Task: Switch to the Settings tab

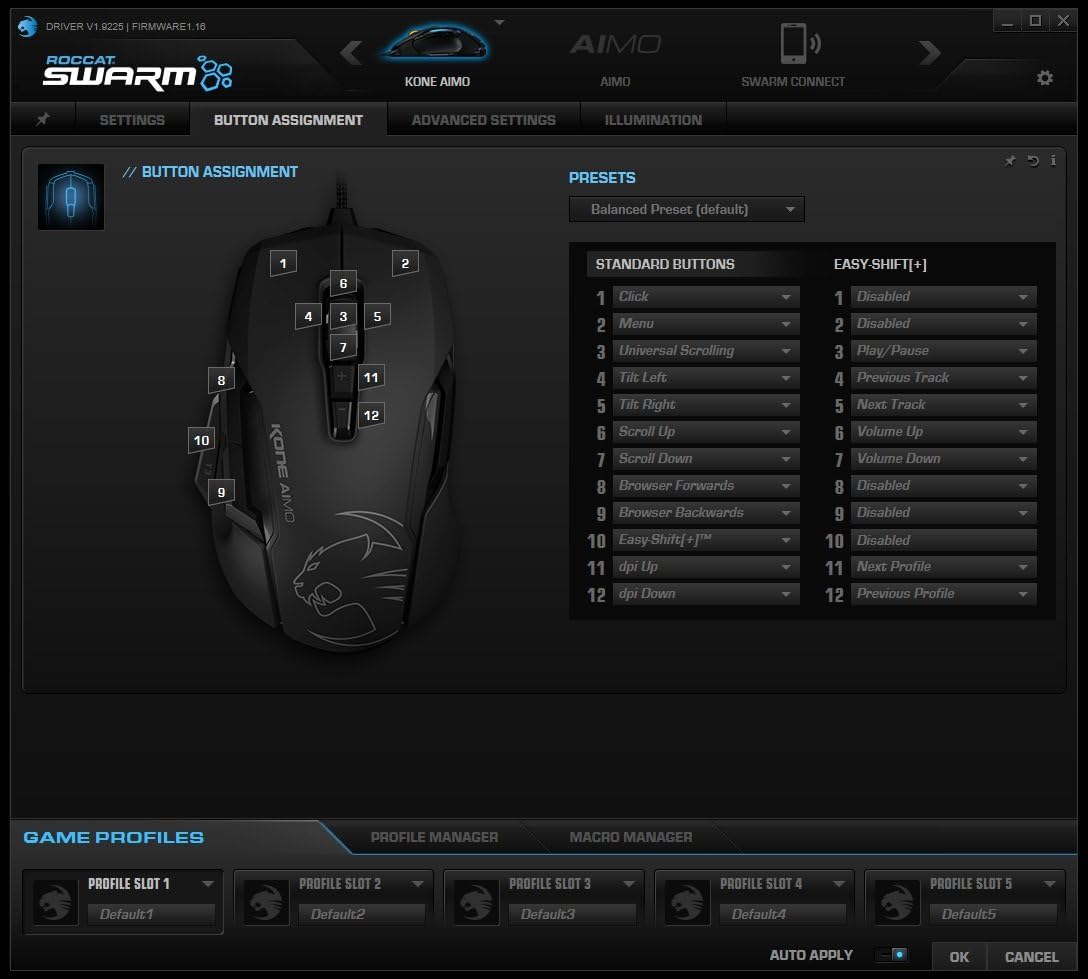Action: point(132,119)
